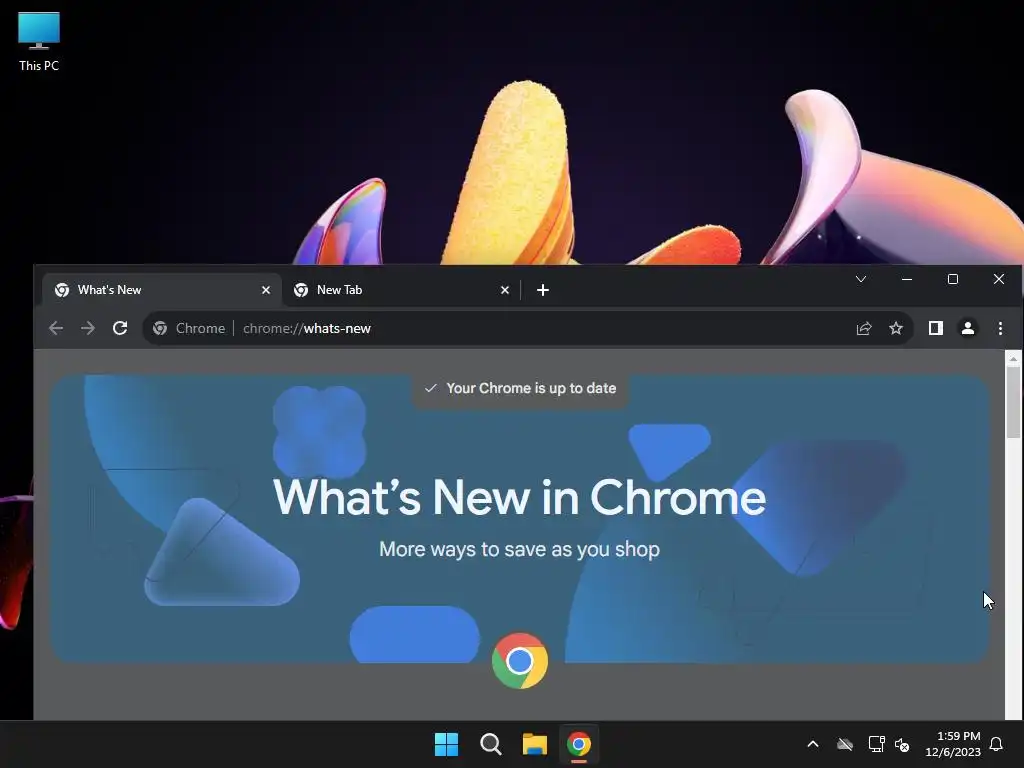Viewport: 1024px width, 768px height.
Task: Switch to the What's New tab
Action: pyautogui.click(x=162, y=290)
